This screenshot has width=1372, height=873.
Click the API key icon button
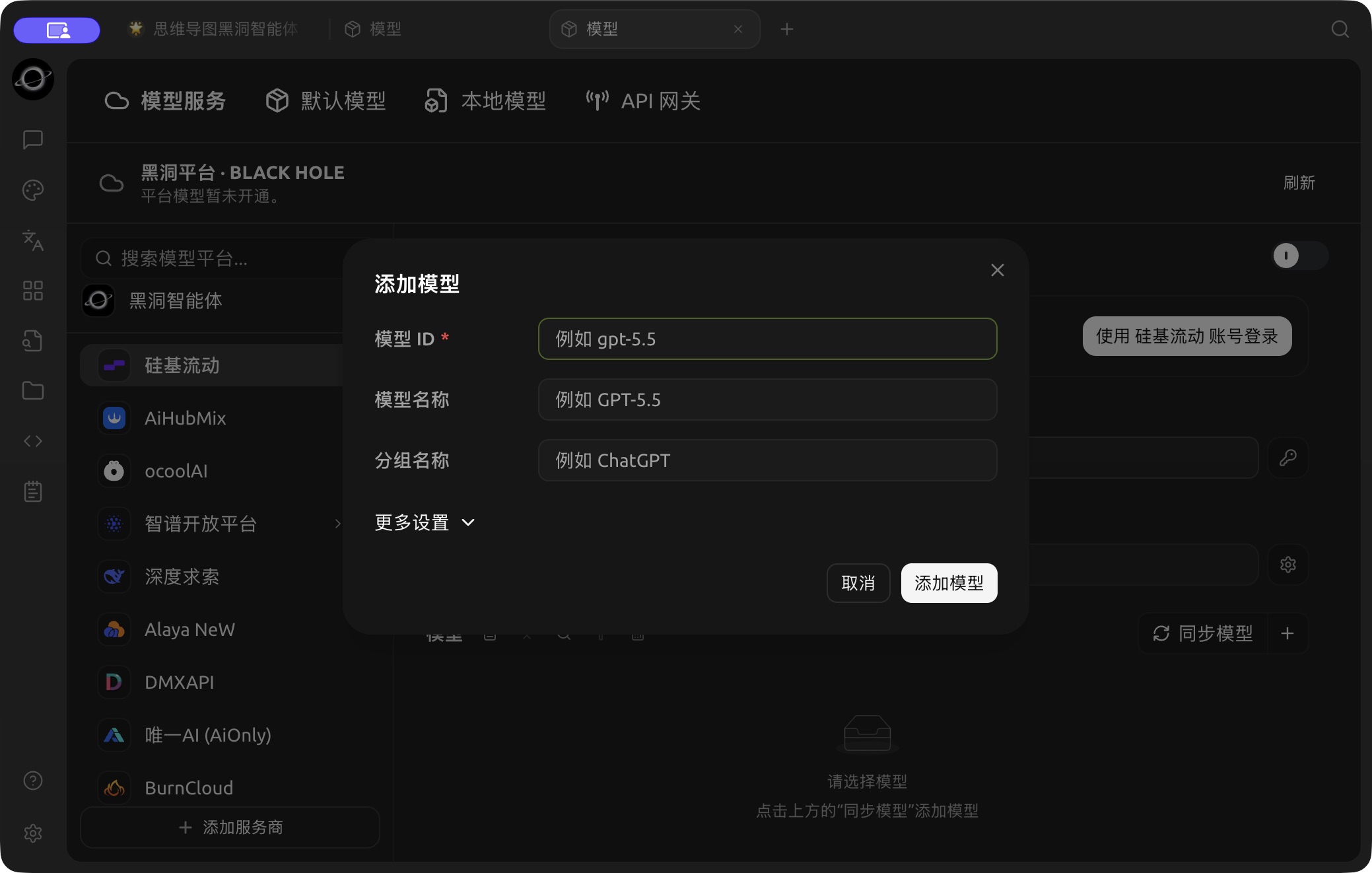(1288, 458)
